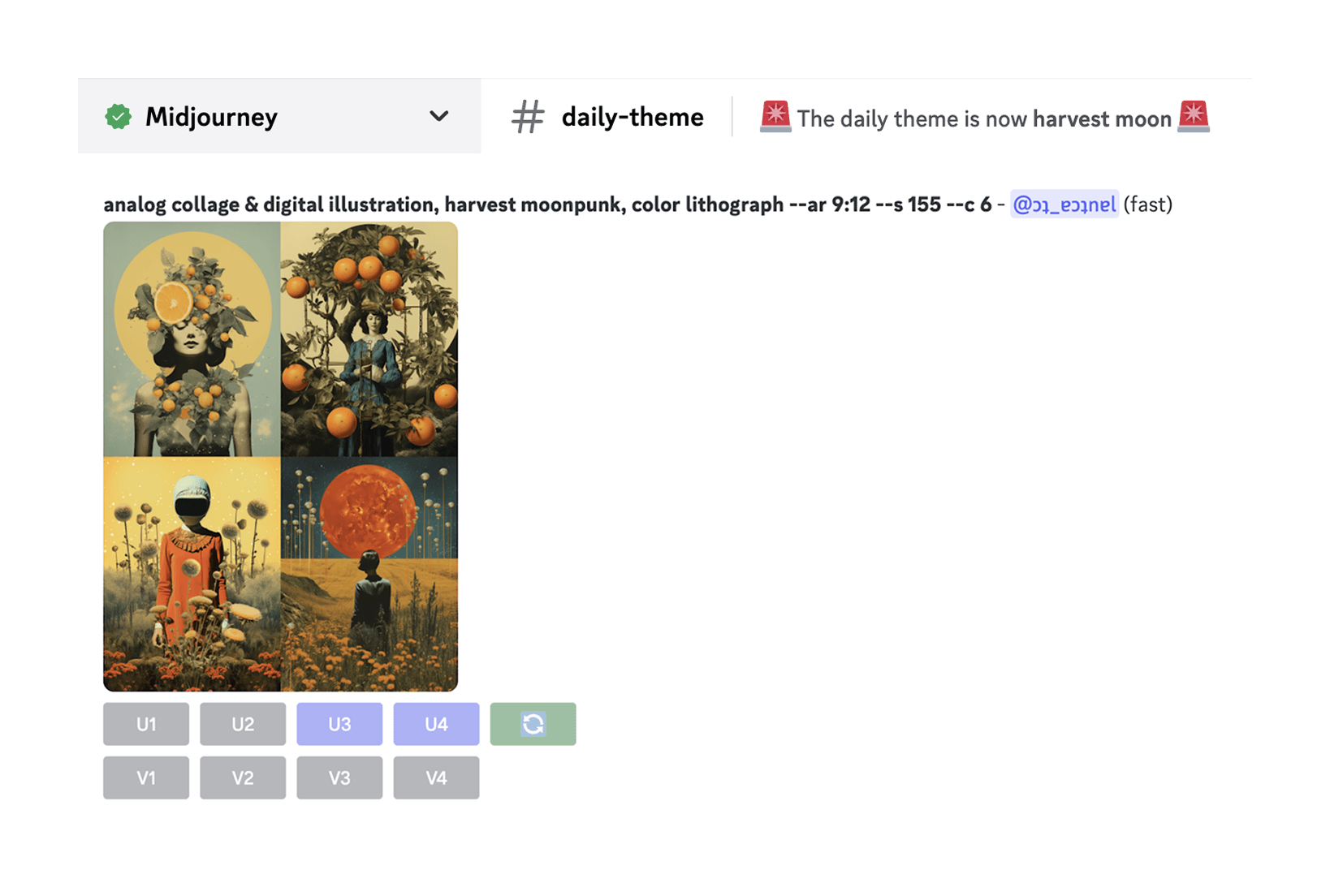Open the bottom-right image with red moon

369,574
